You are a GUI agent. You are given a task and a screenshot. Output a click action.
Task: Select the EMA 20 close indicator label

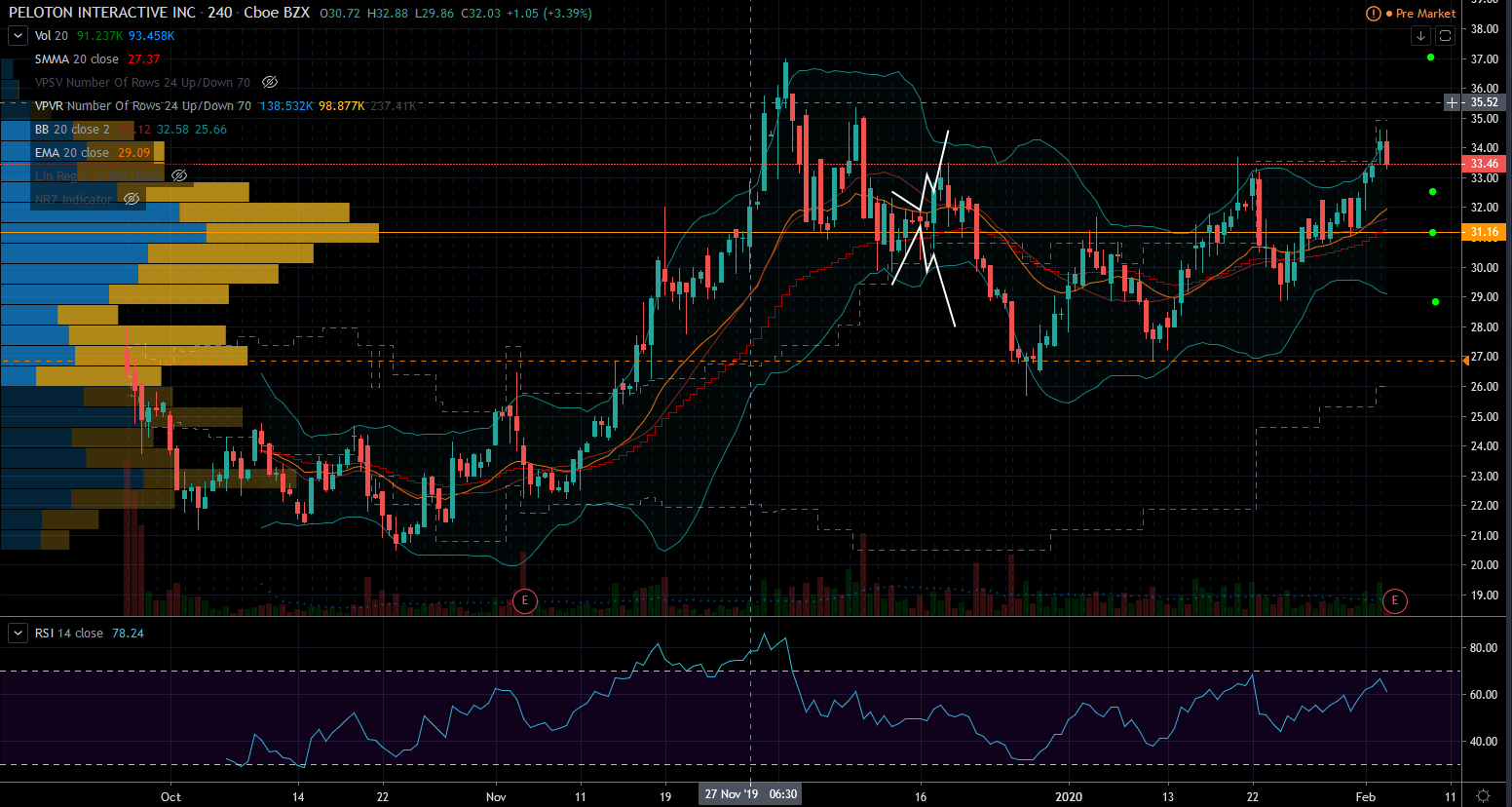tap(71, 153)
